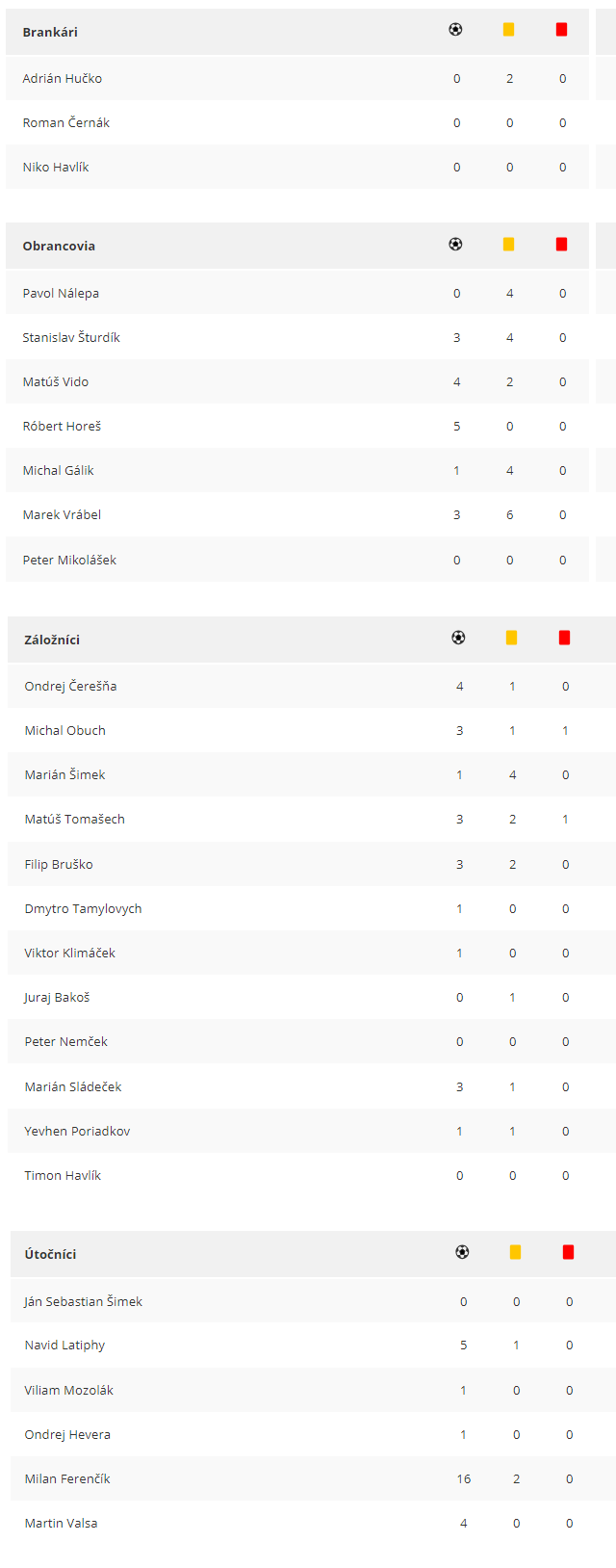Click the red card icon in Útočníci header
This screenshot has width=616, height=1568.
tap(568, 1252)
